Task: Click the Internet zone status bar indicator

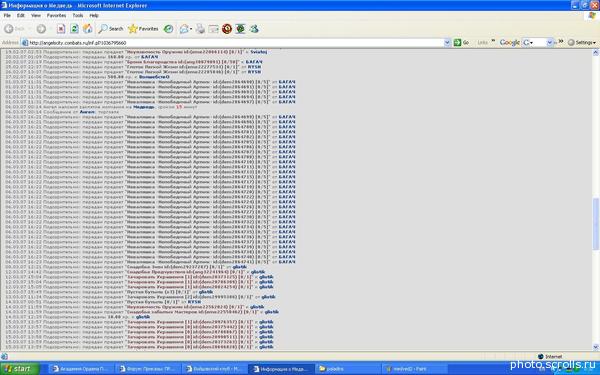Action: 550,356
